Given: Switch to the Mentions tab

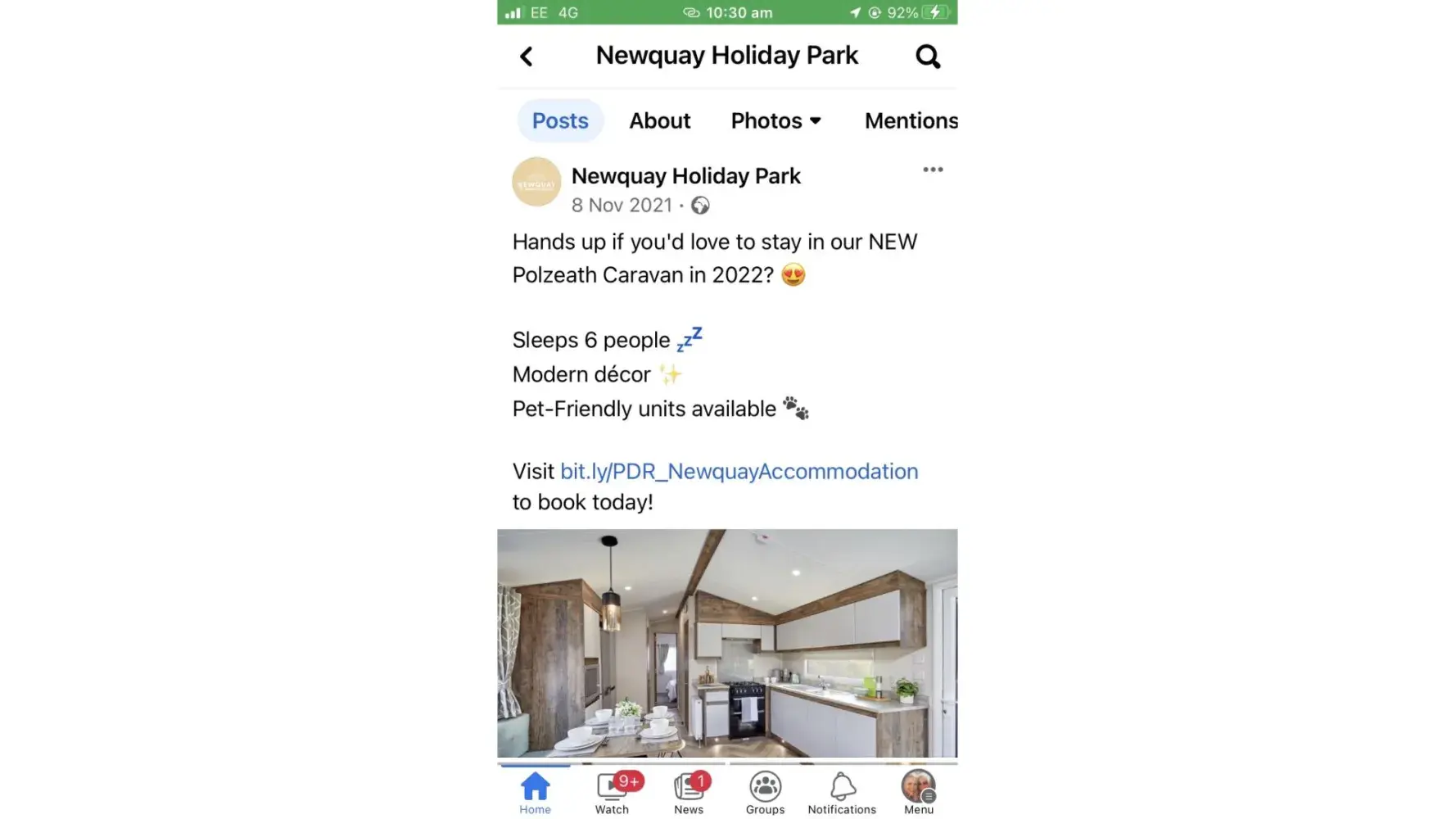Looking at the screenshot, I should 911,120.
